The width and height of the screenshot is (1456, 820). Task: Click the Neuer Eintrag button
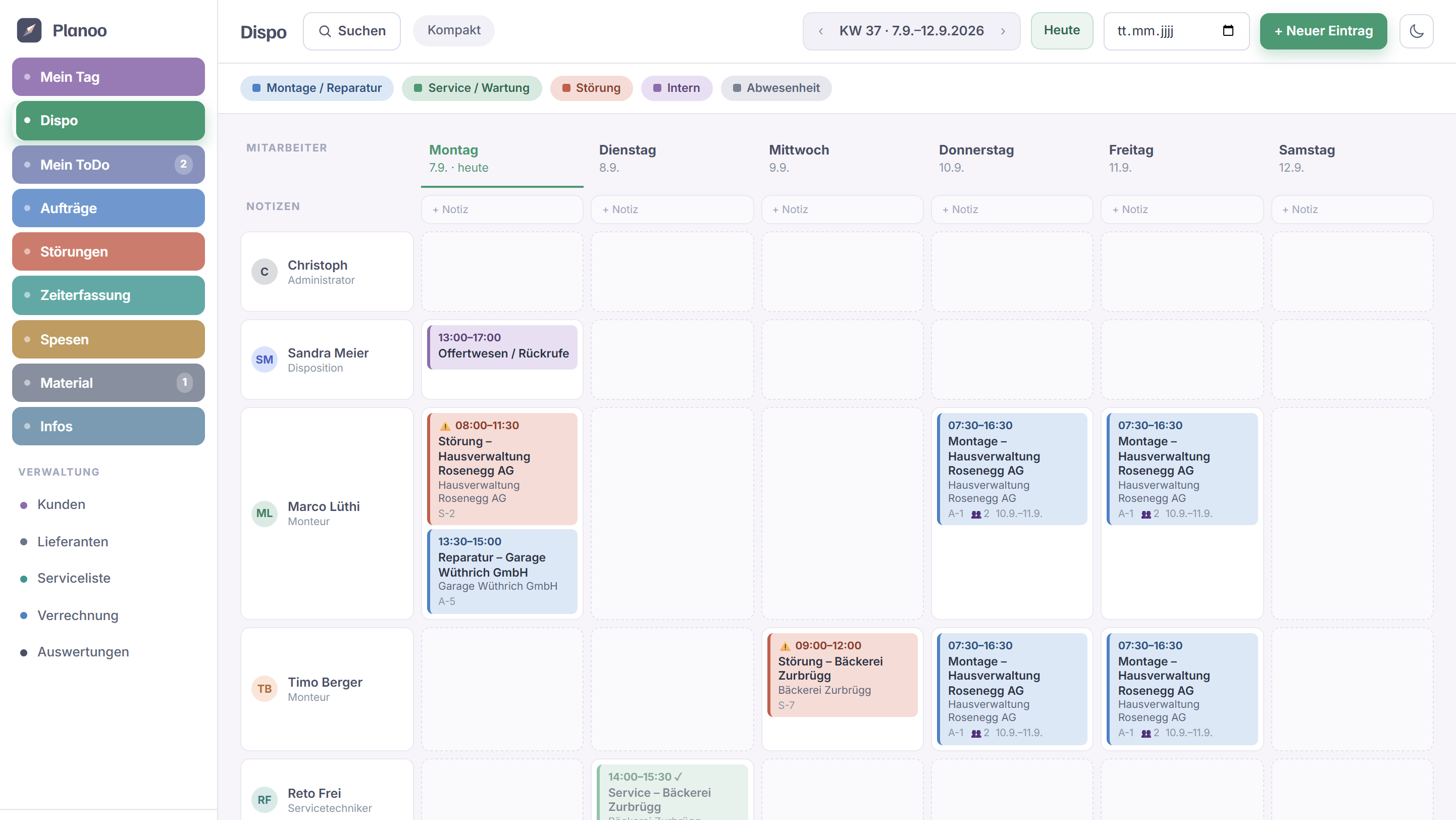(x=1323, y=31)
